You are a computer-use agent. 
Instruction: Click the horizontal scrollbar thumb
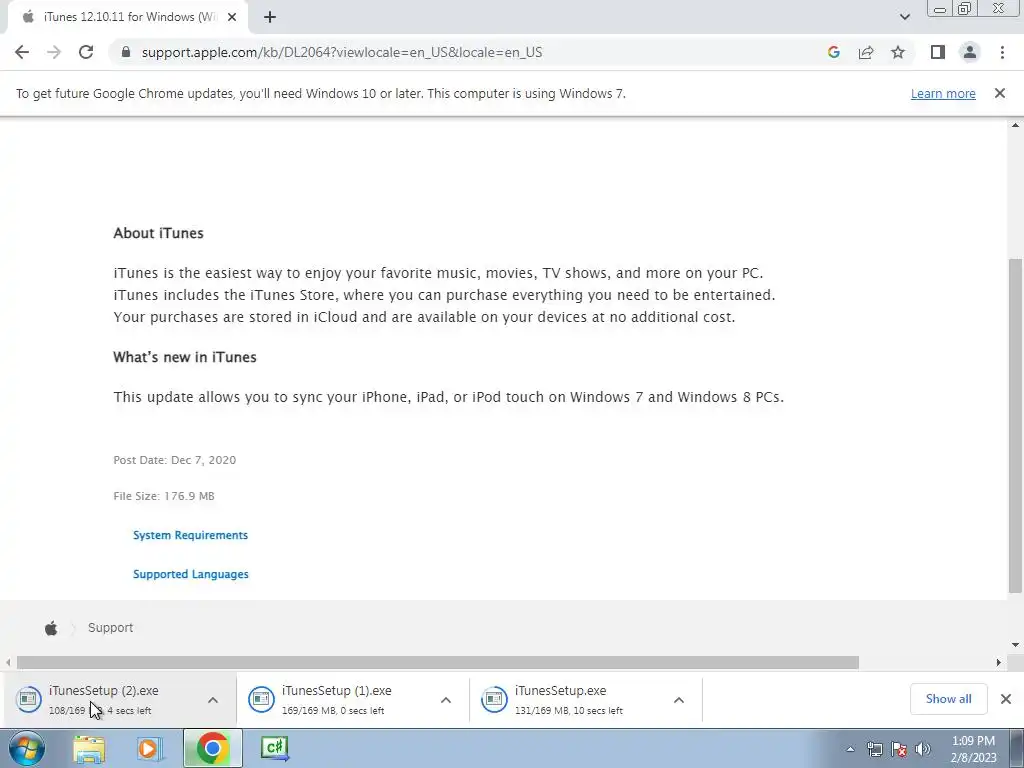tap(438, 662)
